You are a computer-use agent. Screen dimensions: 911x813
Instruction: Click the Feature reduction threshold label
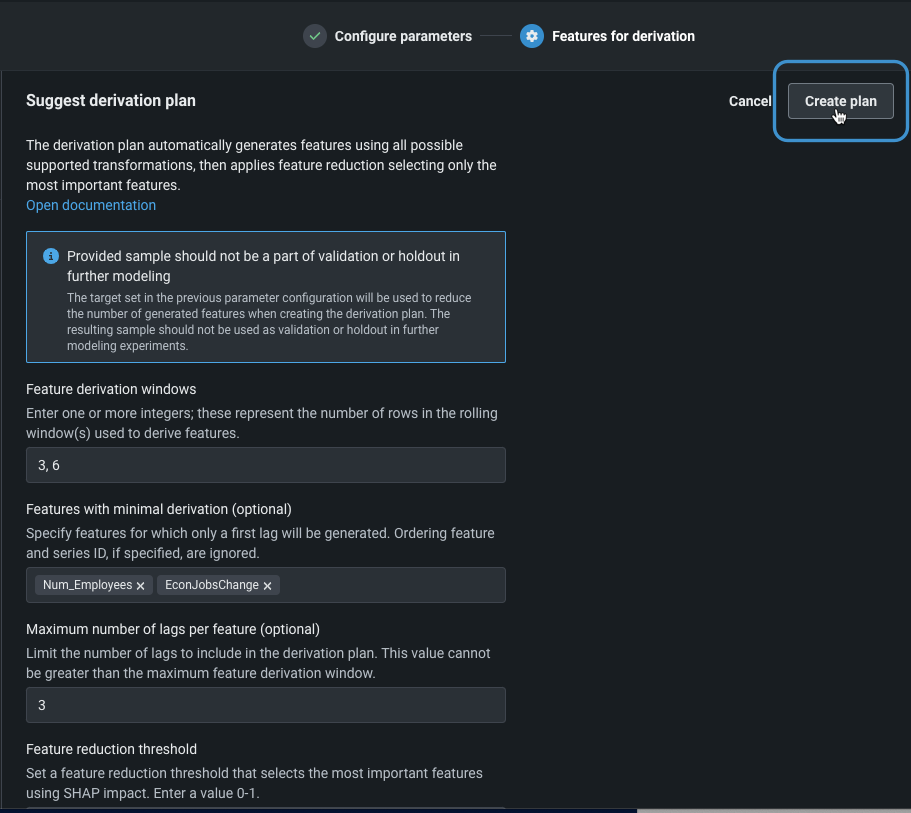(x=111, y=749)
